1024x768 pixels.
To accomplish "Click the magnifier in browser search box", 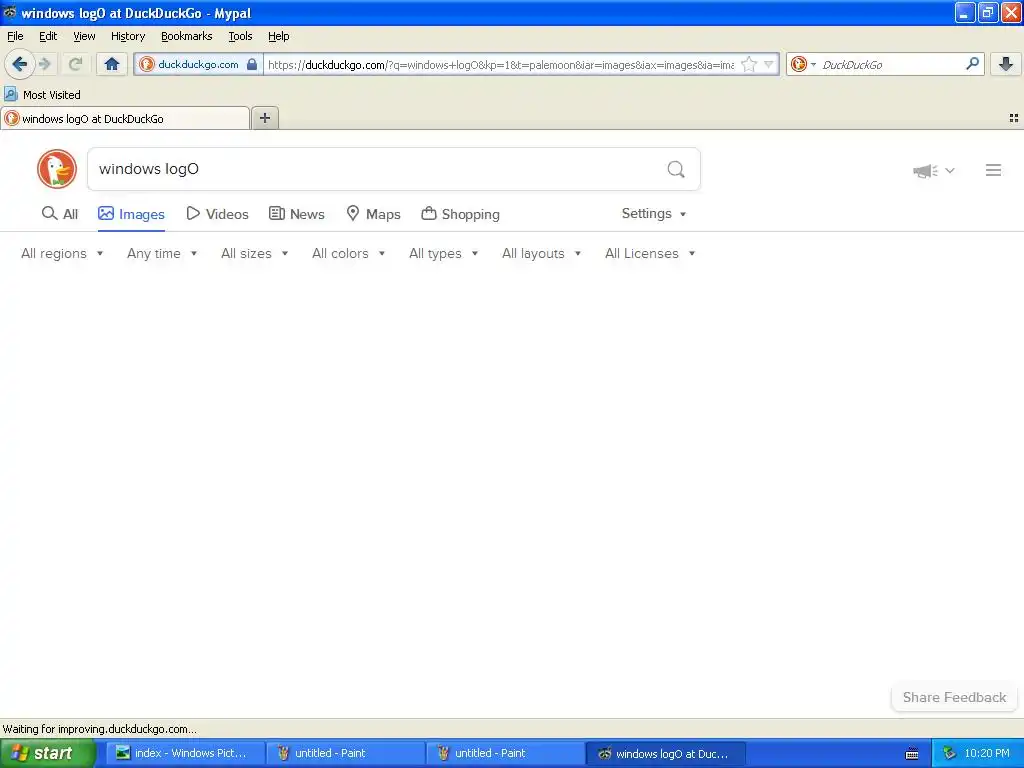I will pyautogui.click(x=972, y=63).
